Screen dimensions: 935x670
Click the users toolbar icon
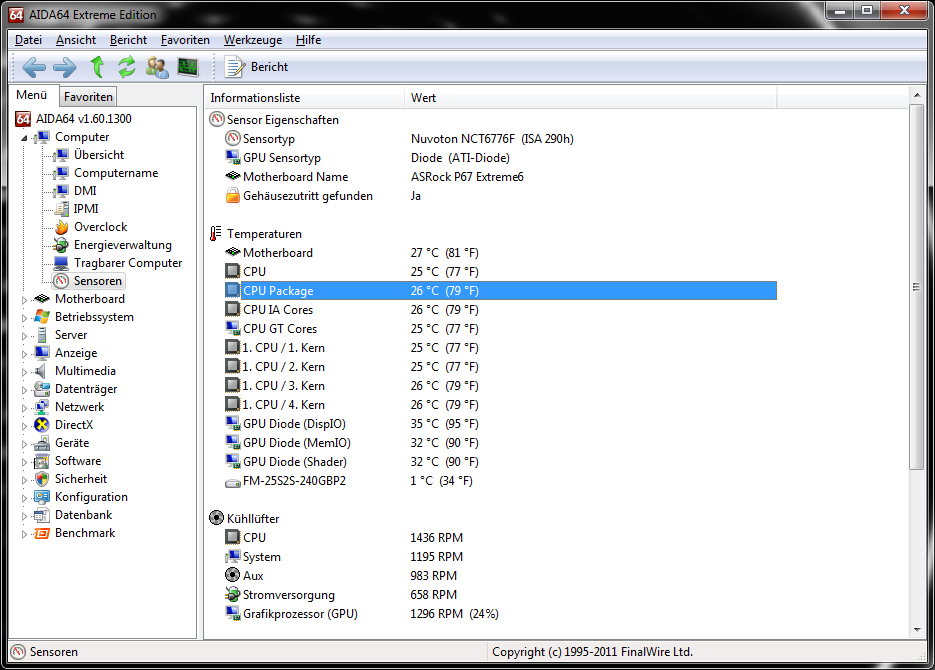point(157,67)
